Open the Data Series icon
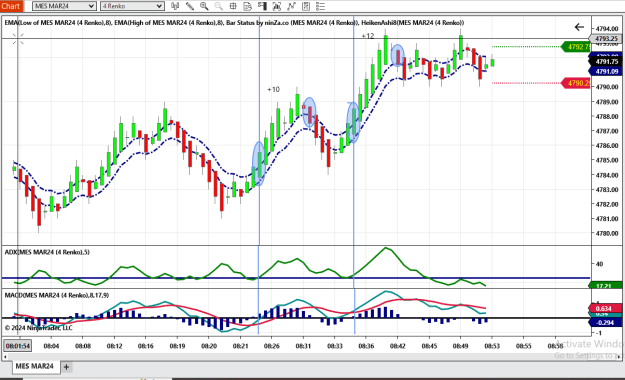The width and height of the screenshot is (625, 380). (277, 6)
